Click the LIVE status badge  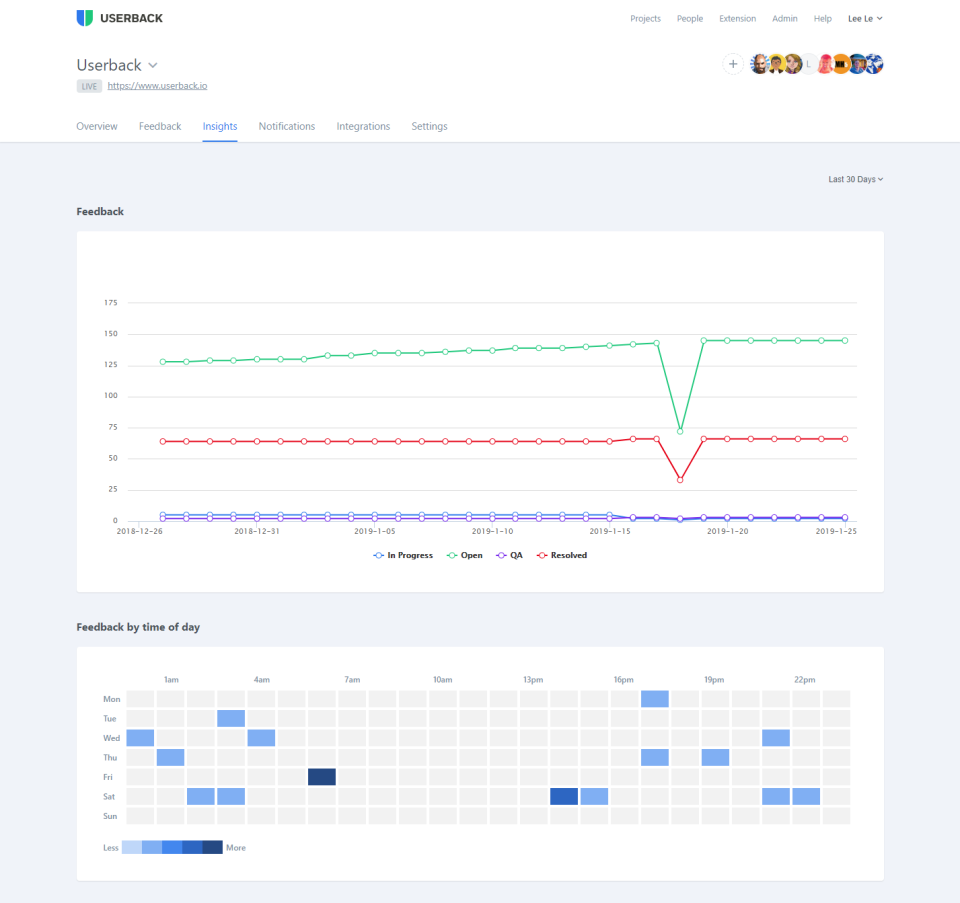[89, 86]
